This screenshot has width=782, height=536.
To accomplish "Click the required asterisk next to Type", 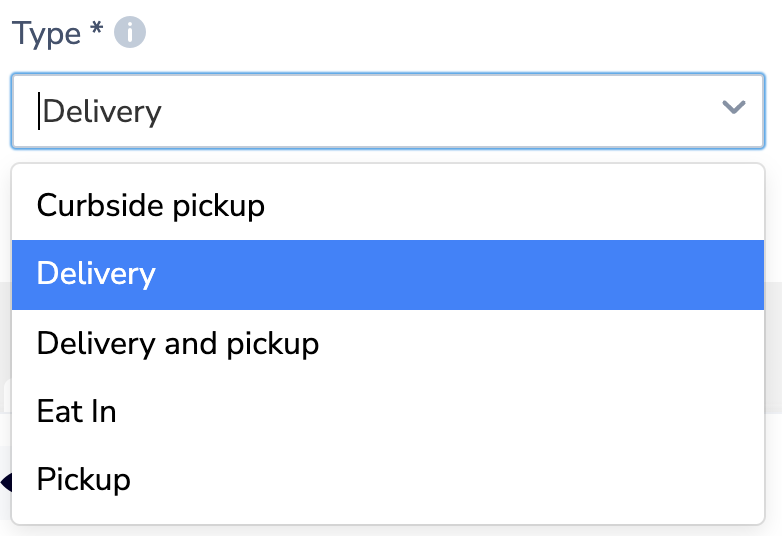I will [x=97, y=28].
